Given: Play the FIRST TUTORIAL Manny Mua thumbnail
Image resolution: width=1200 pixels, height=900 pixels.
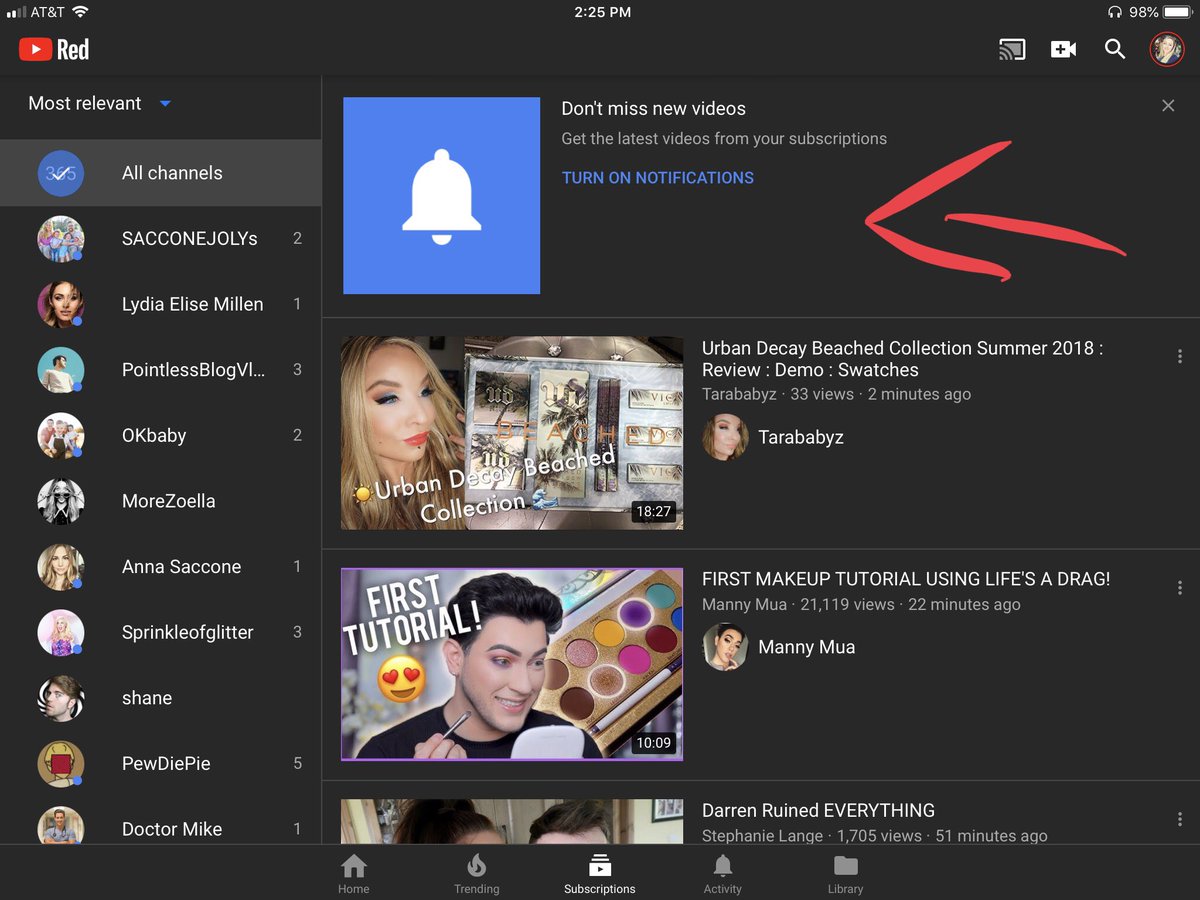Looking at the screenshot, I should click(x=512, y=664).
